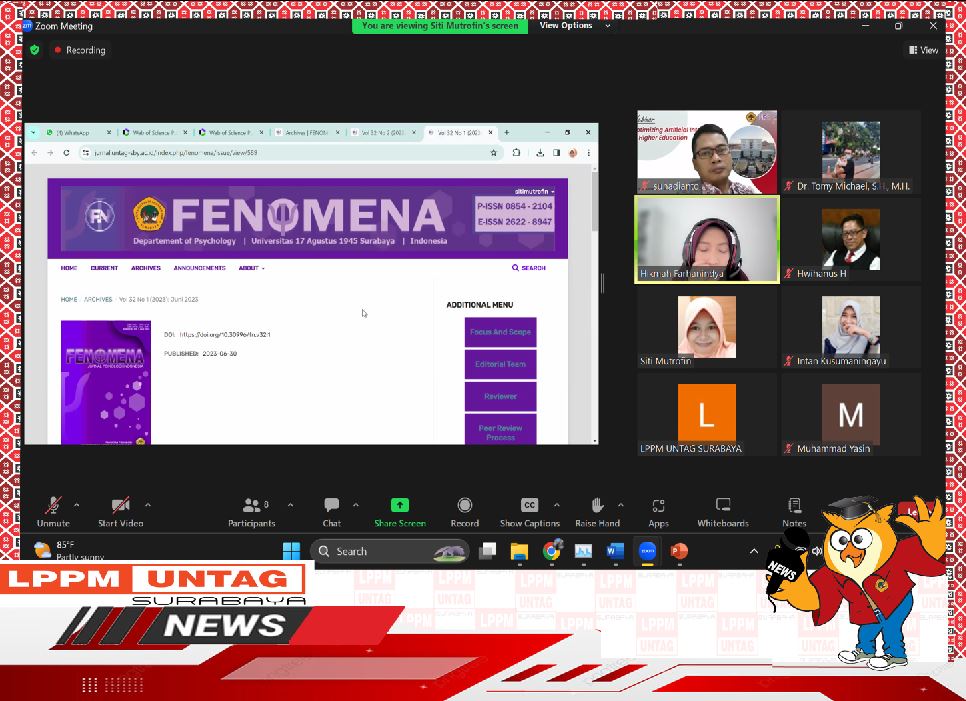The image size is (966, 701).
Task: Expand the arrow next to Chat
Action: pos(355,504)
